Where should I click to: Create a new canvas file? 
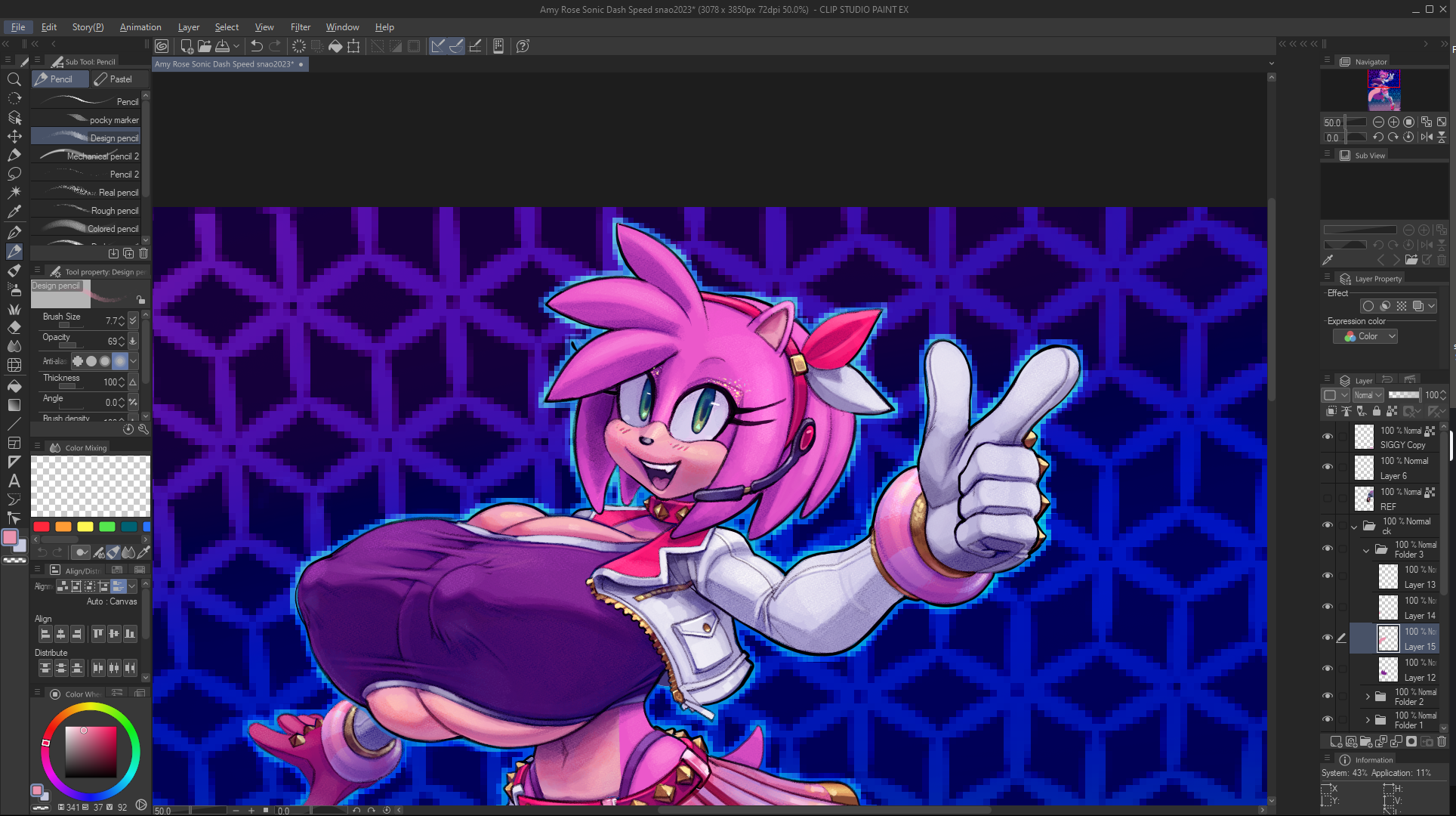(187, 46)
